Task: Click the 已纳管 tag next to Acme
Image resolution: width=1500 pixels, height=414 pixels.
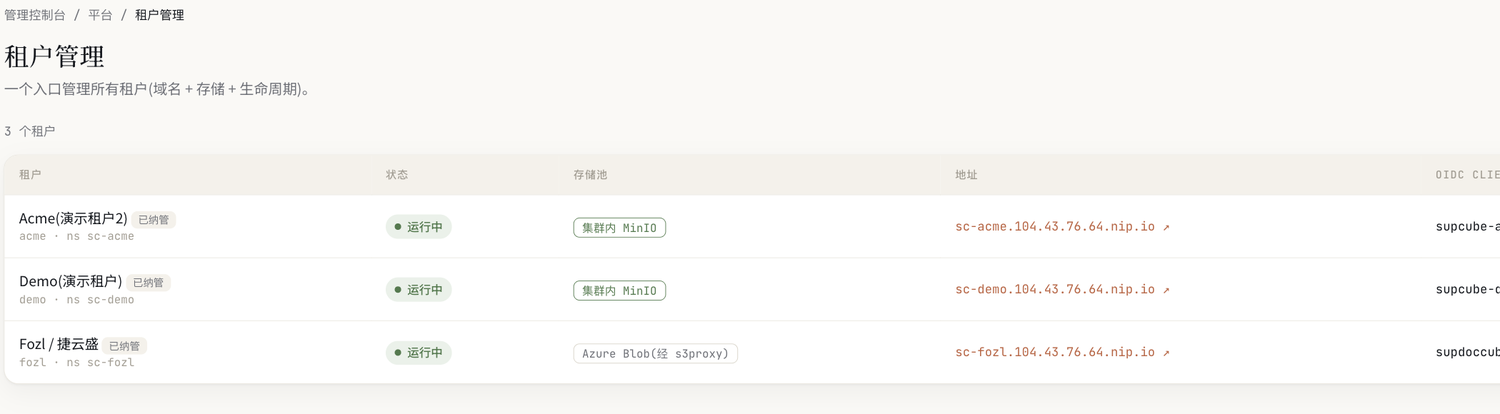Action: tap(154, 220)
